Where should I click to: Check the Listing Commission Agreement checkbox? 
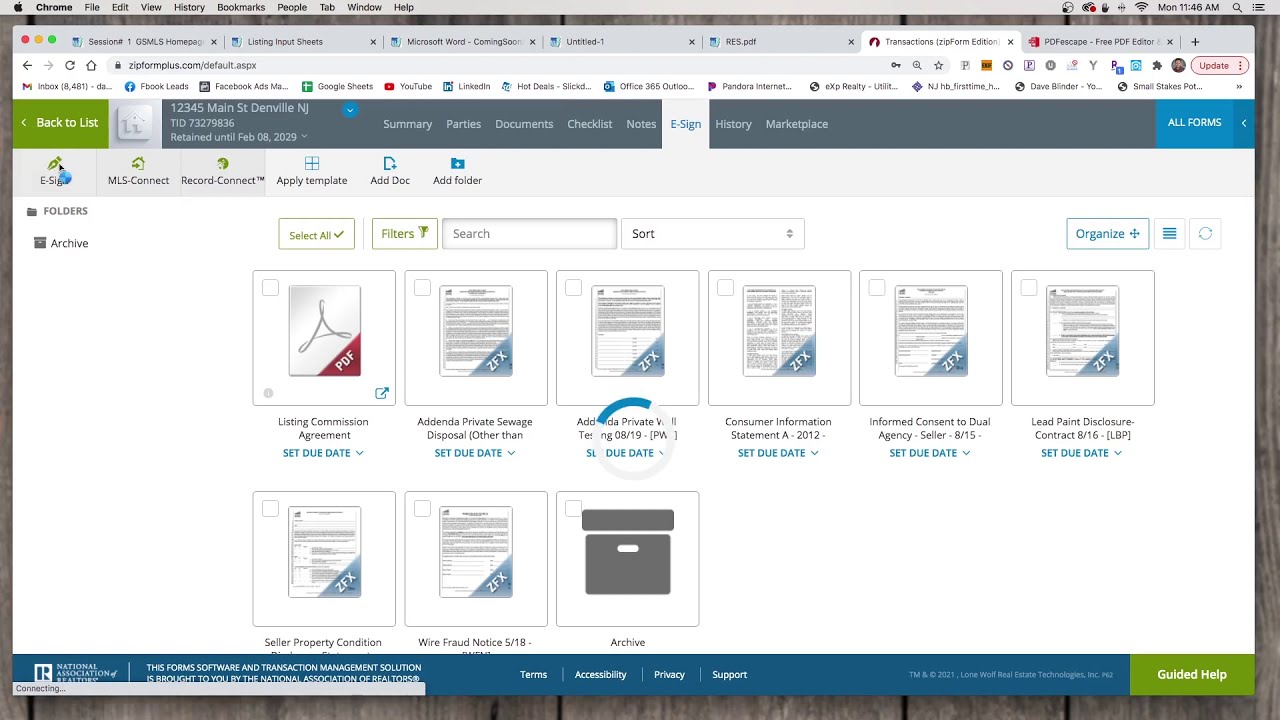tap(270, 288)
